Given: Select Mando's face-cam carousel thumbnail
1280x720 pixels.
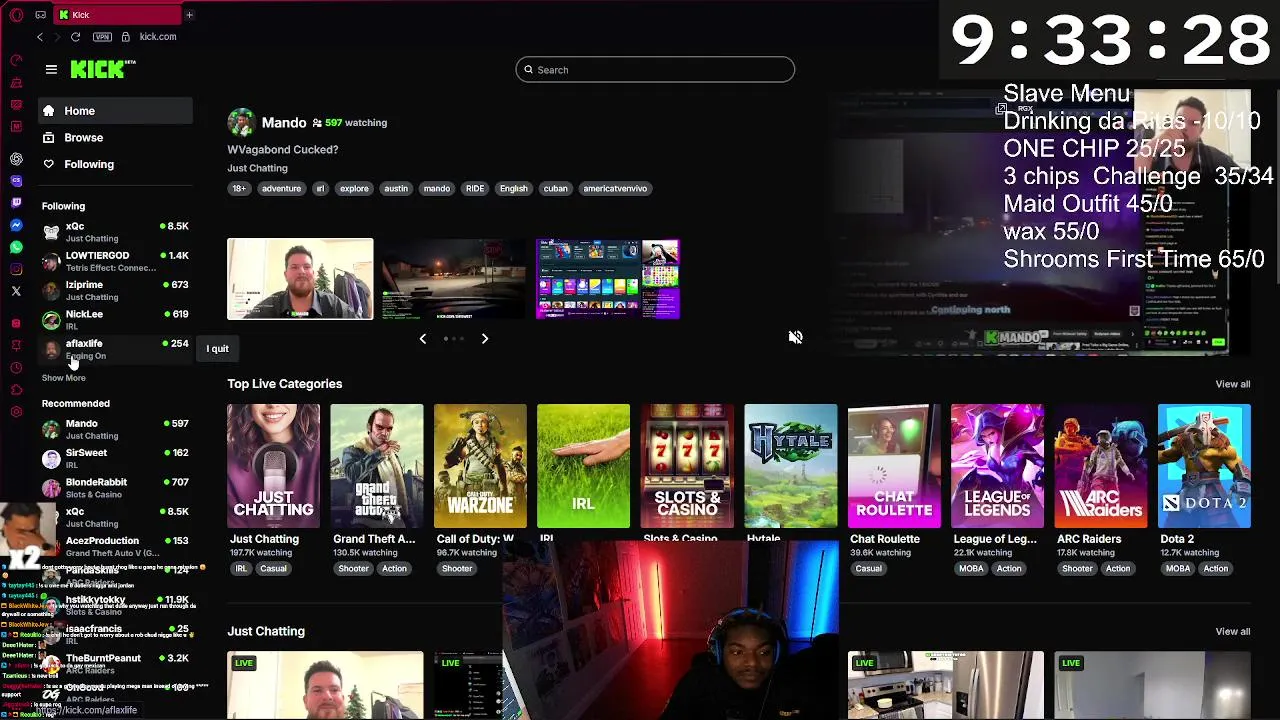Looking at the screenshot, I should [300, 279].
